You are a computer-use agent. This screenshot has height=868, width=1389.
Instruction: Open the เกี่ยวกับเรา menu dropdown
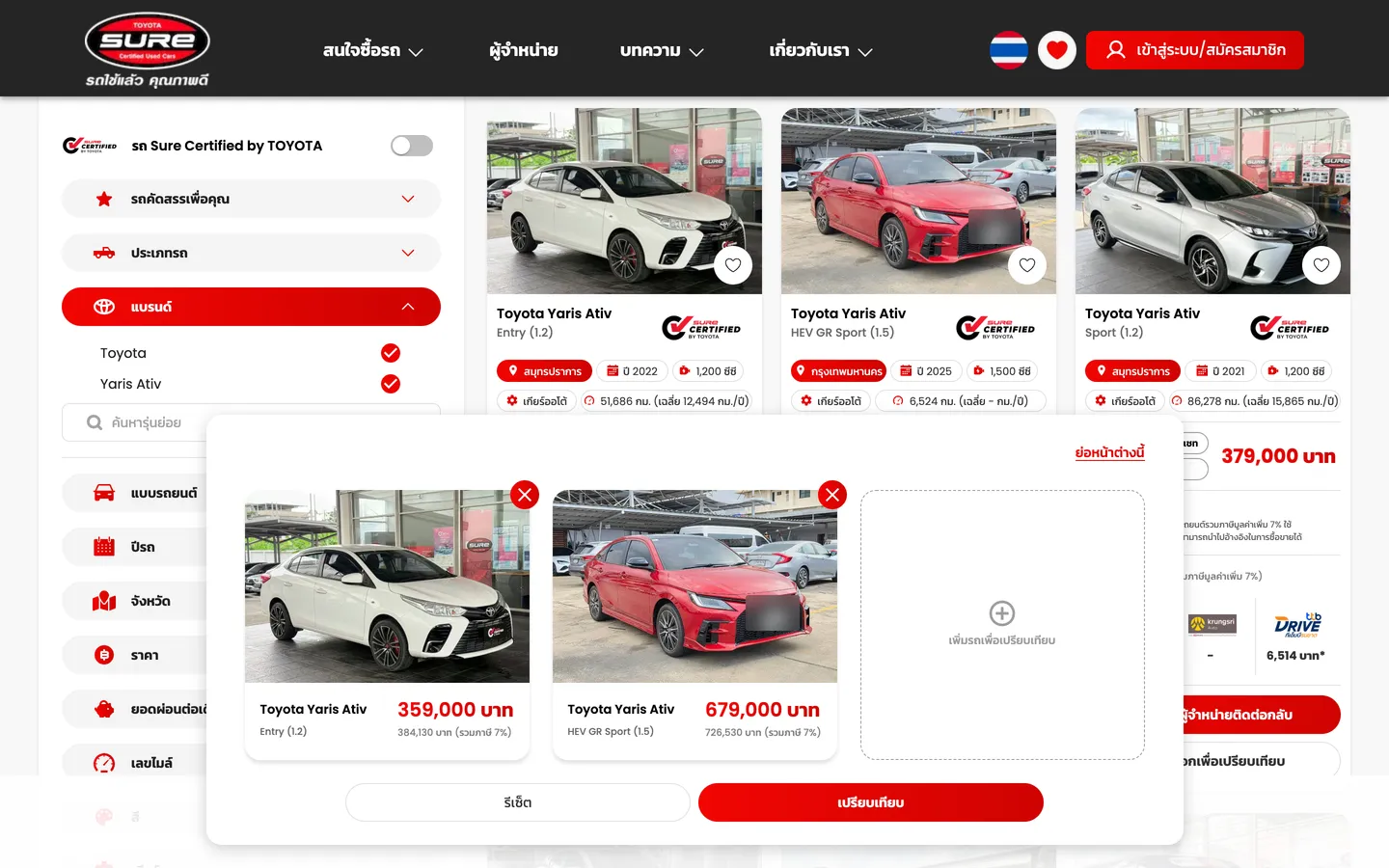pyautogui.click(x=821, y=50)
